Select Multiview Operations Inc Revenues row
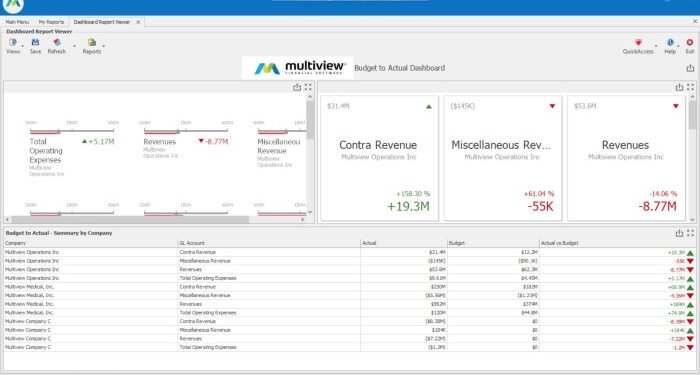700x375 pixels. pos(350,270)
